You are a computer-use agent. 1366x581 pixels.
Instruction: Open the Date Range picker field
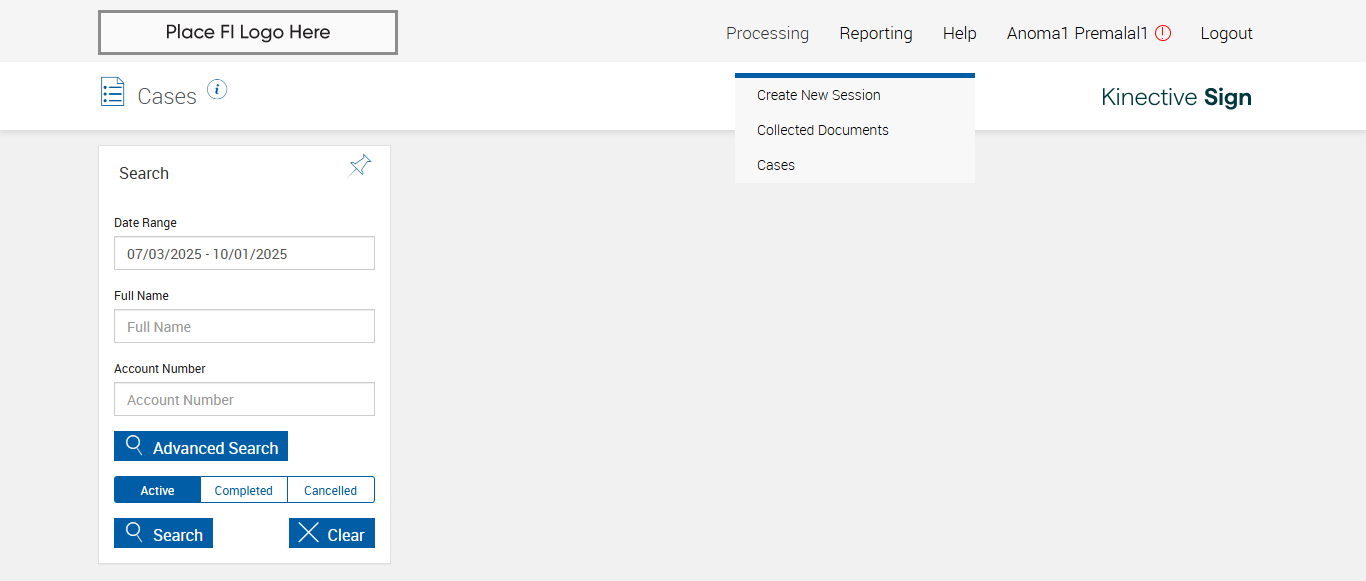click(x=244, y=254)
